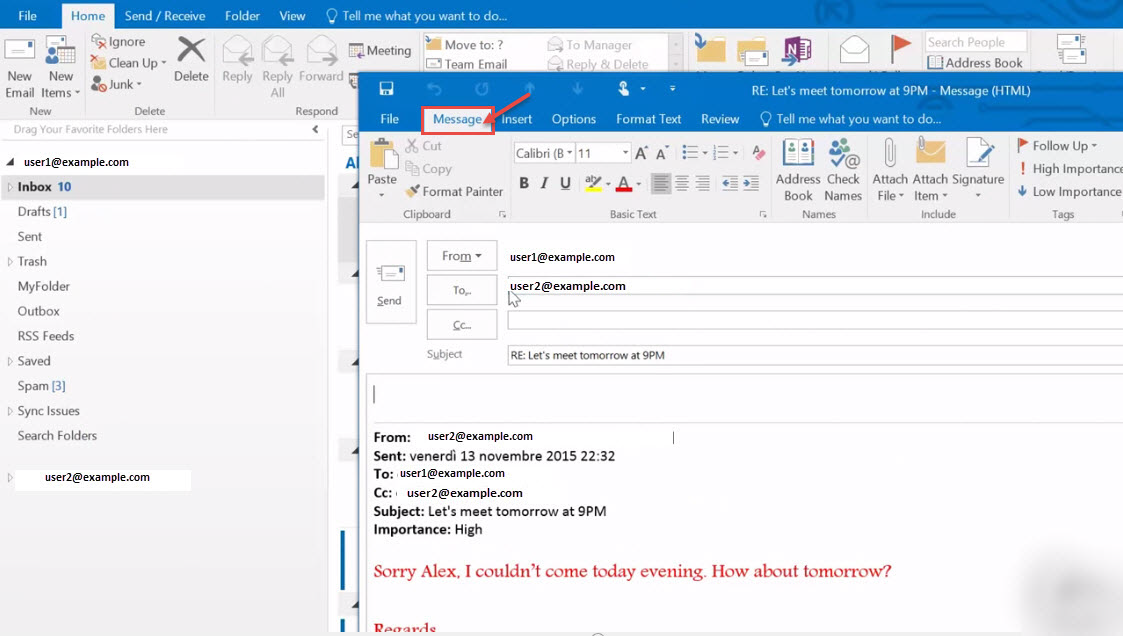Enable italic formatting
This screenshot has height=636, width=1123.
tap(543, 183)
